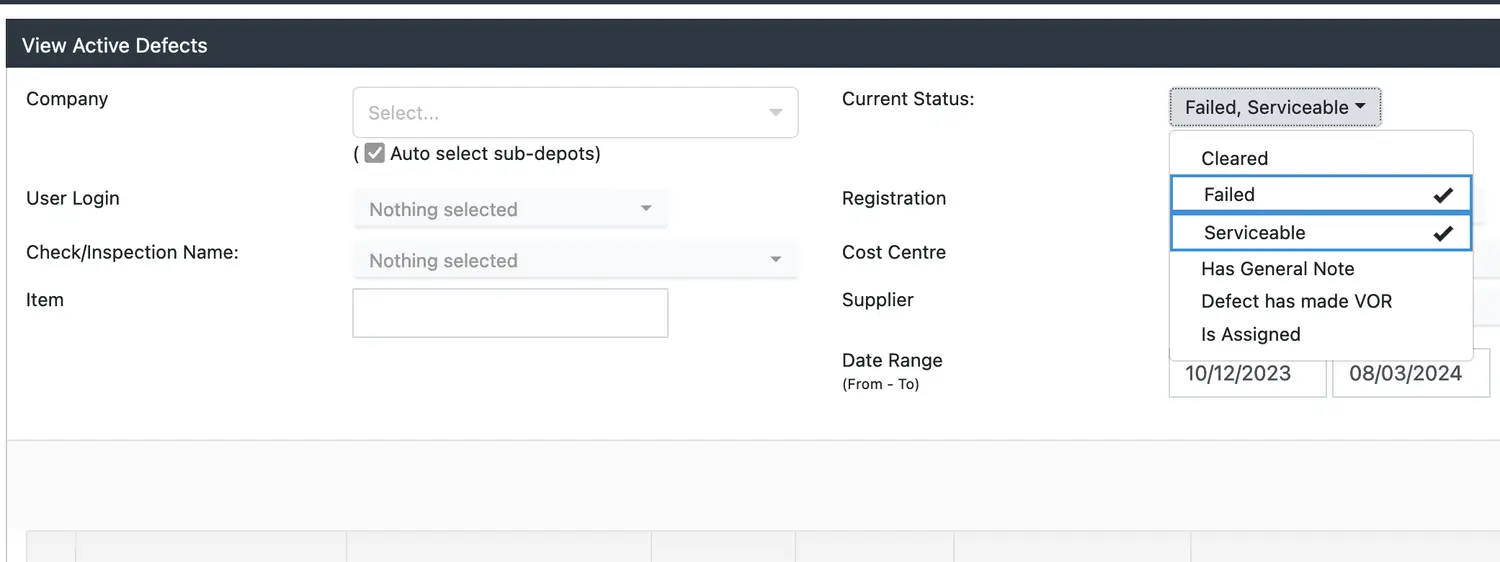
Task: Click the small caret on Current Status button
Action: (1361, 107)
